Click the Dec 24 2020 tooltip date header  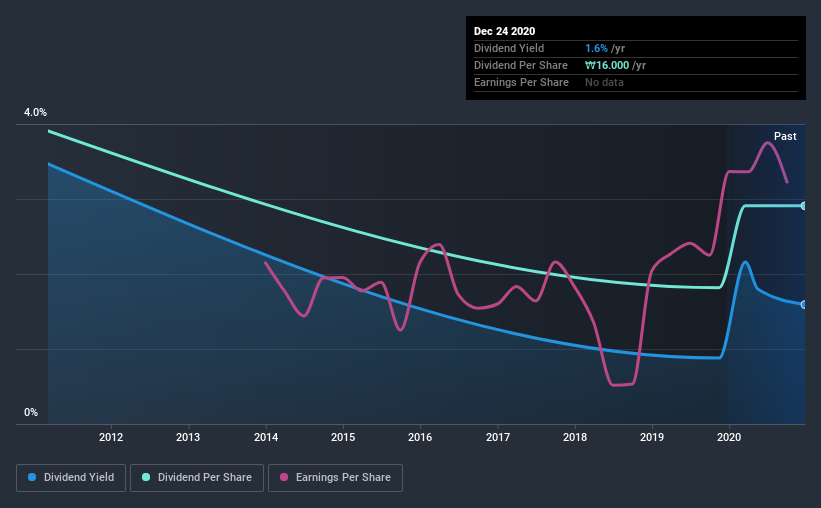[x=504, y=31]
